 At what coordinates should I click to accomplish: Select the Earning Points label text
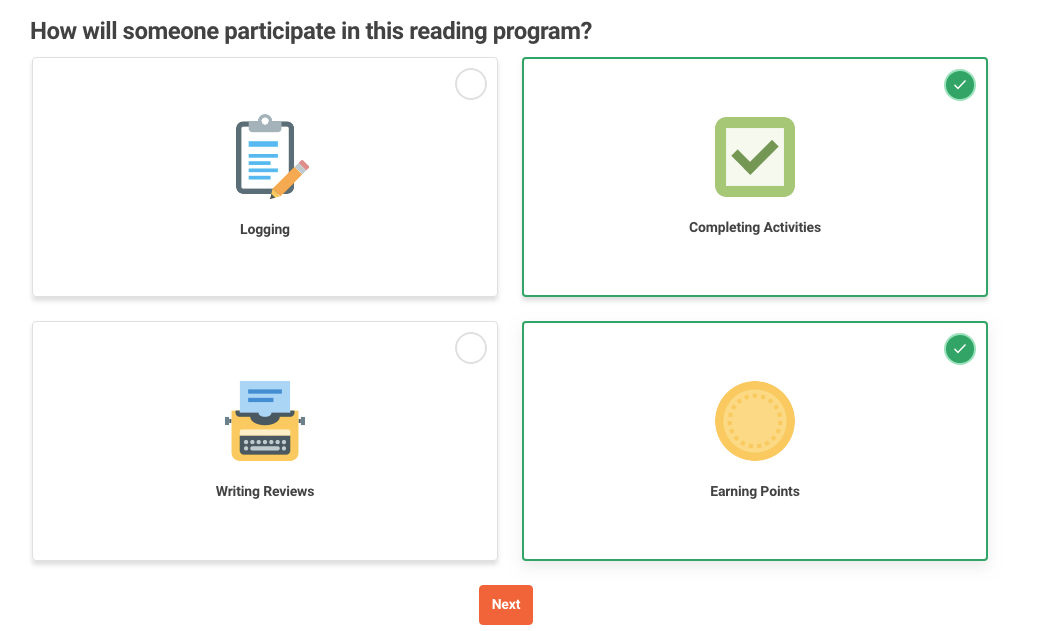755,491
